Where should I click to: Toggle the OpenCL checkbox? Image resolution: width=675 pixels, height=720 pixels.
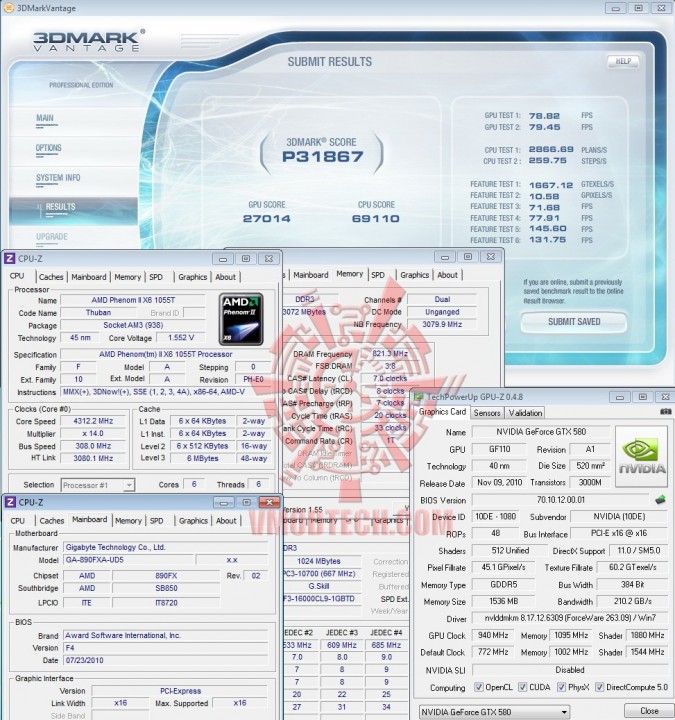[478, 687]
